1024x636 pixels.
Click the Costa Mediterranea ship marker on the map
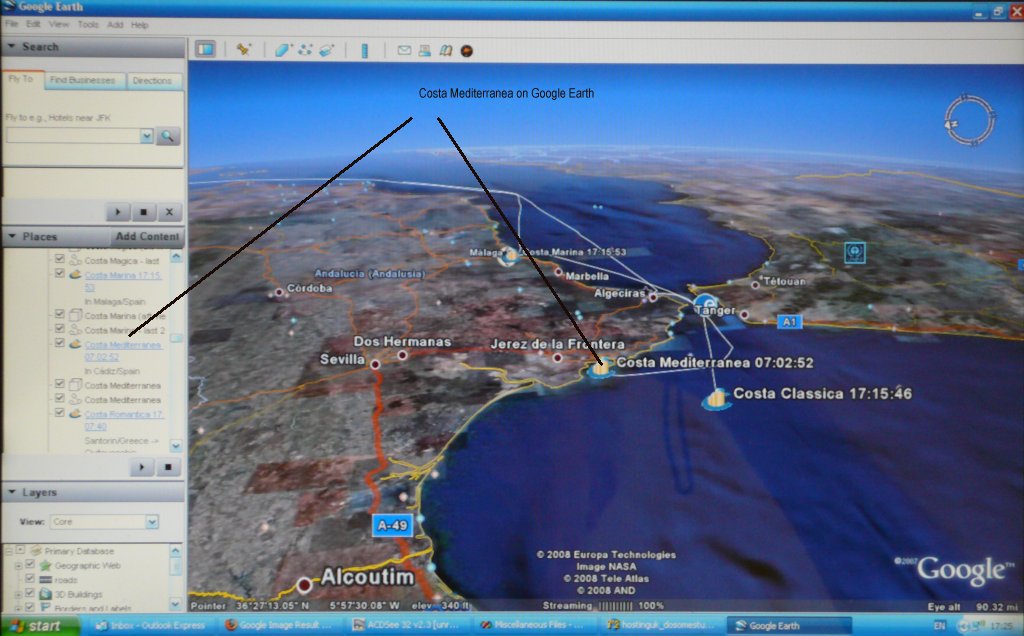pos(600,367)
